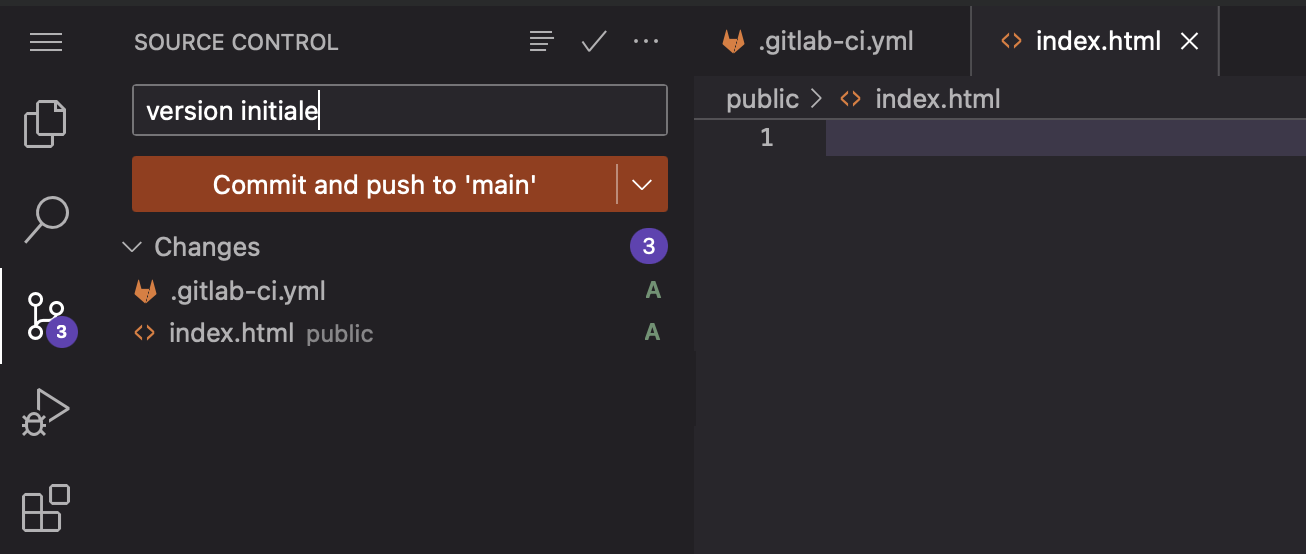The image size is (1306, 554).
Task: Click Commit and push to 'main' button
Action: 375,184
